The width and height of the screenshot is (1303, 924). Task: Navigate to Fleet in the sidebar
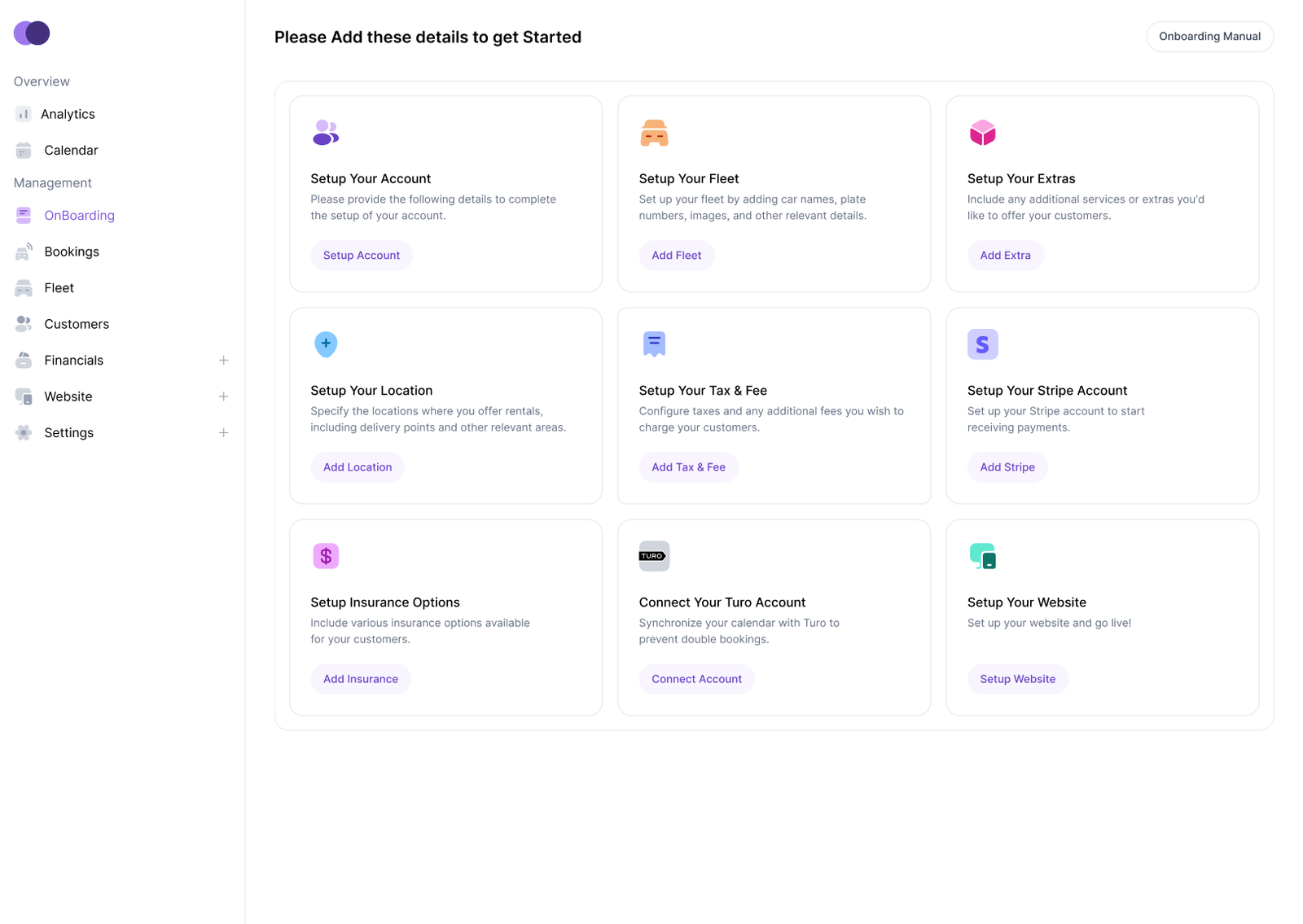[59, 287]
